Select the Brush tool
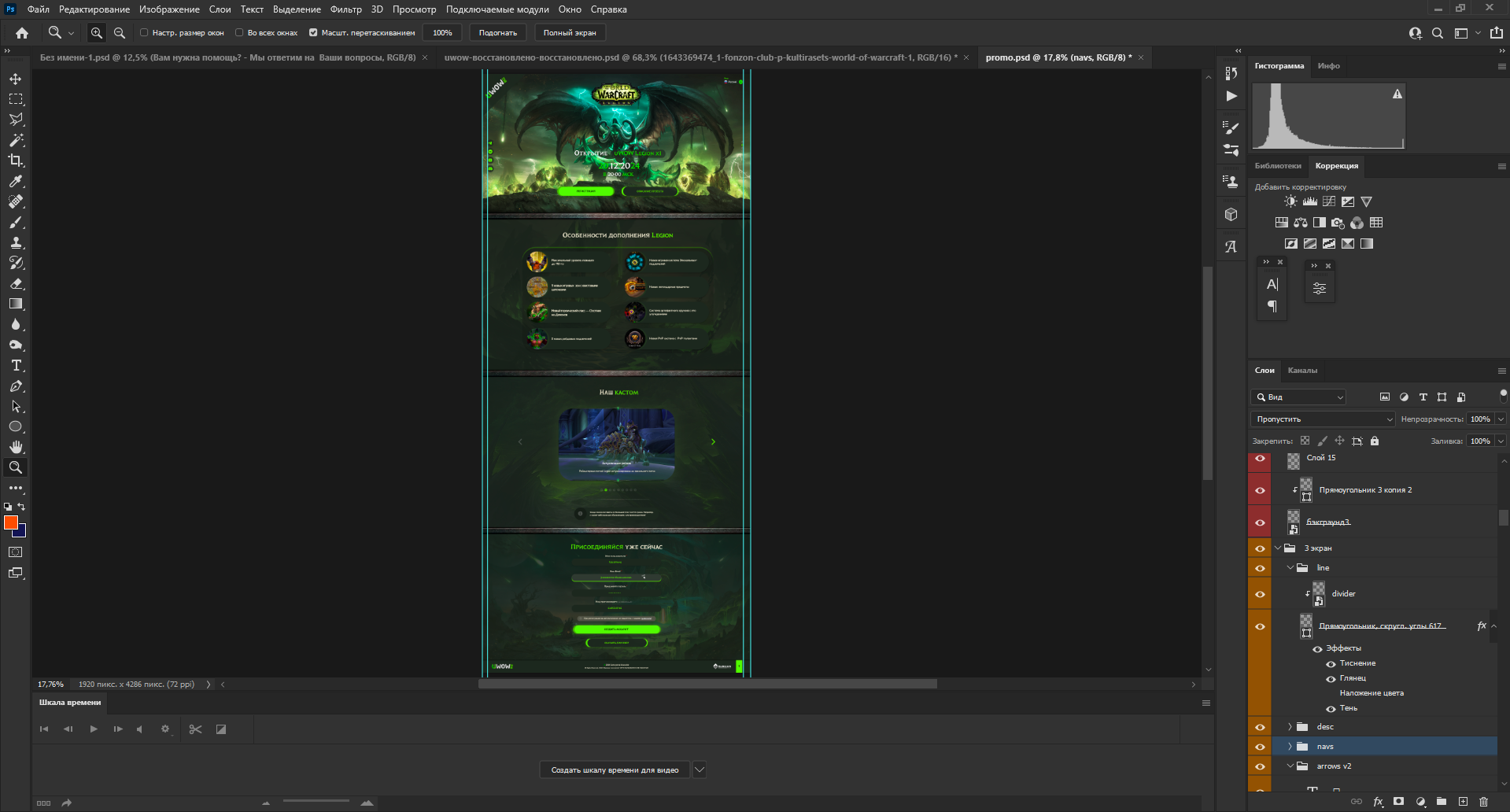Image resolution: width=1510 pixels, height=812 pixels. (16, 222)
